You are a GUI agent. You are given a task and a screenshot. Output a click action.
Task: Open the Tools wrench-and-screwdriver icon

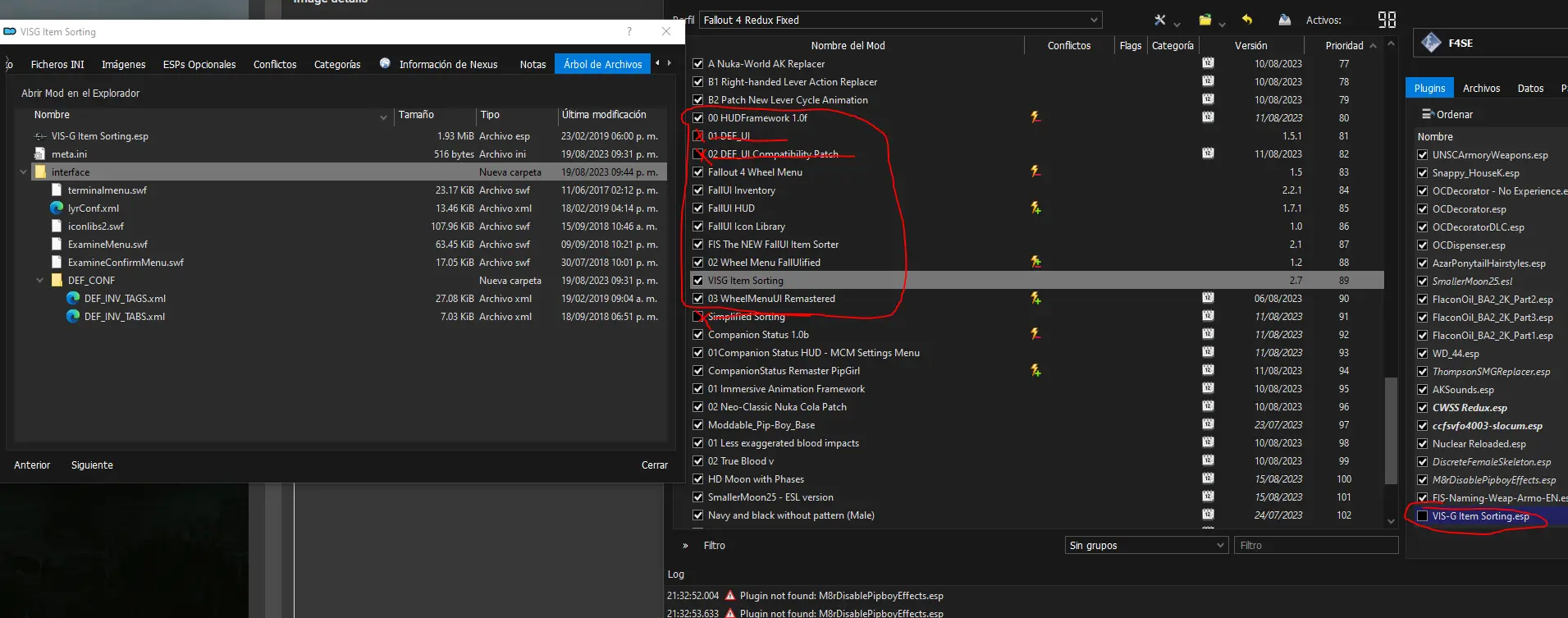(1159, 20)
